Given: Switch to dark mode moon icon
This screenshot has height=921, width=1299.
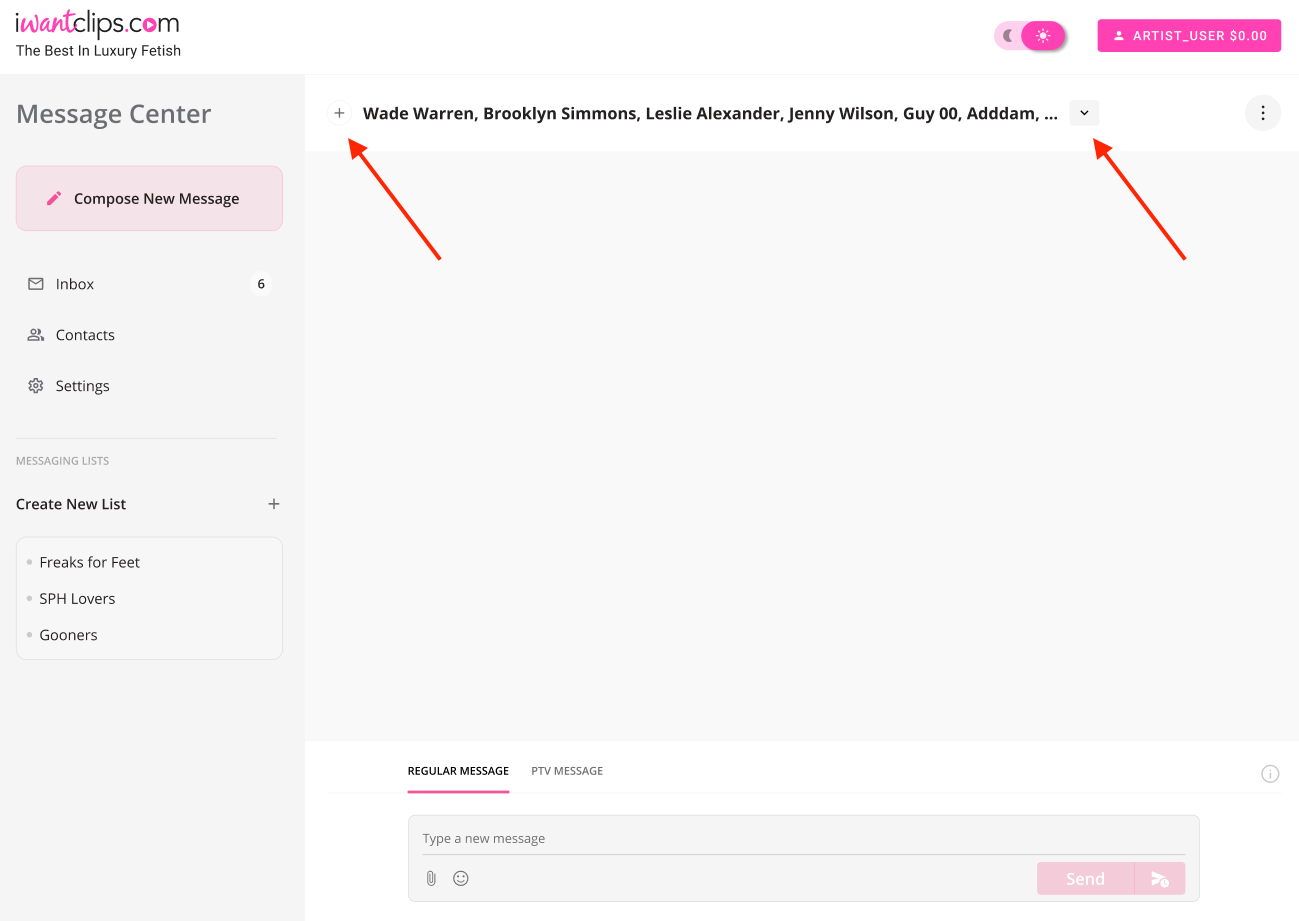Looking at the screenshot, I should 1008,36.
